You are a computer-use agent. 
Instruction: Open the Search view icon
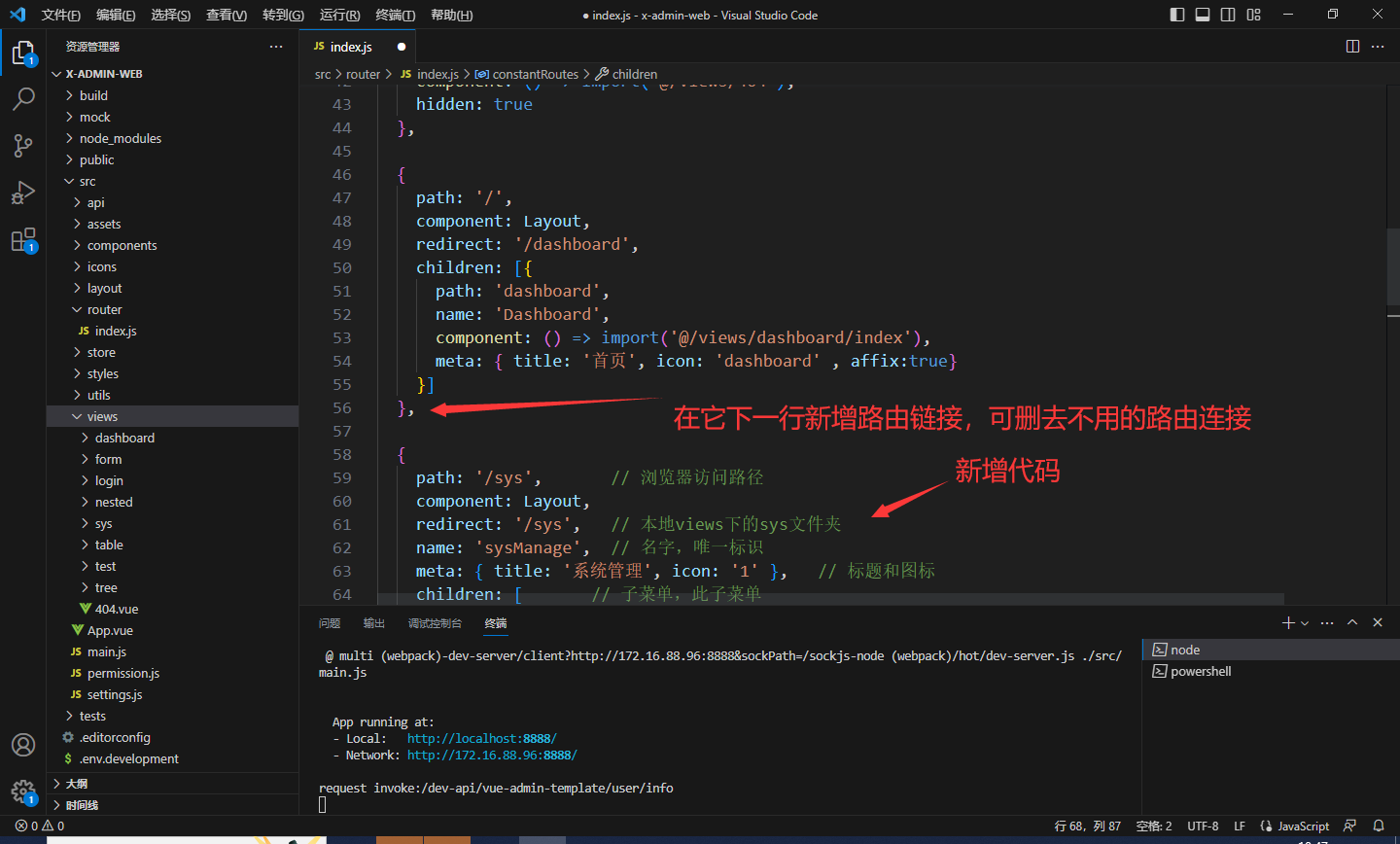[x=23, y=98]
